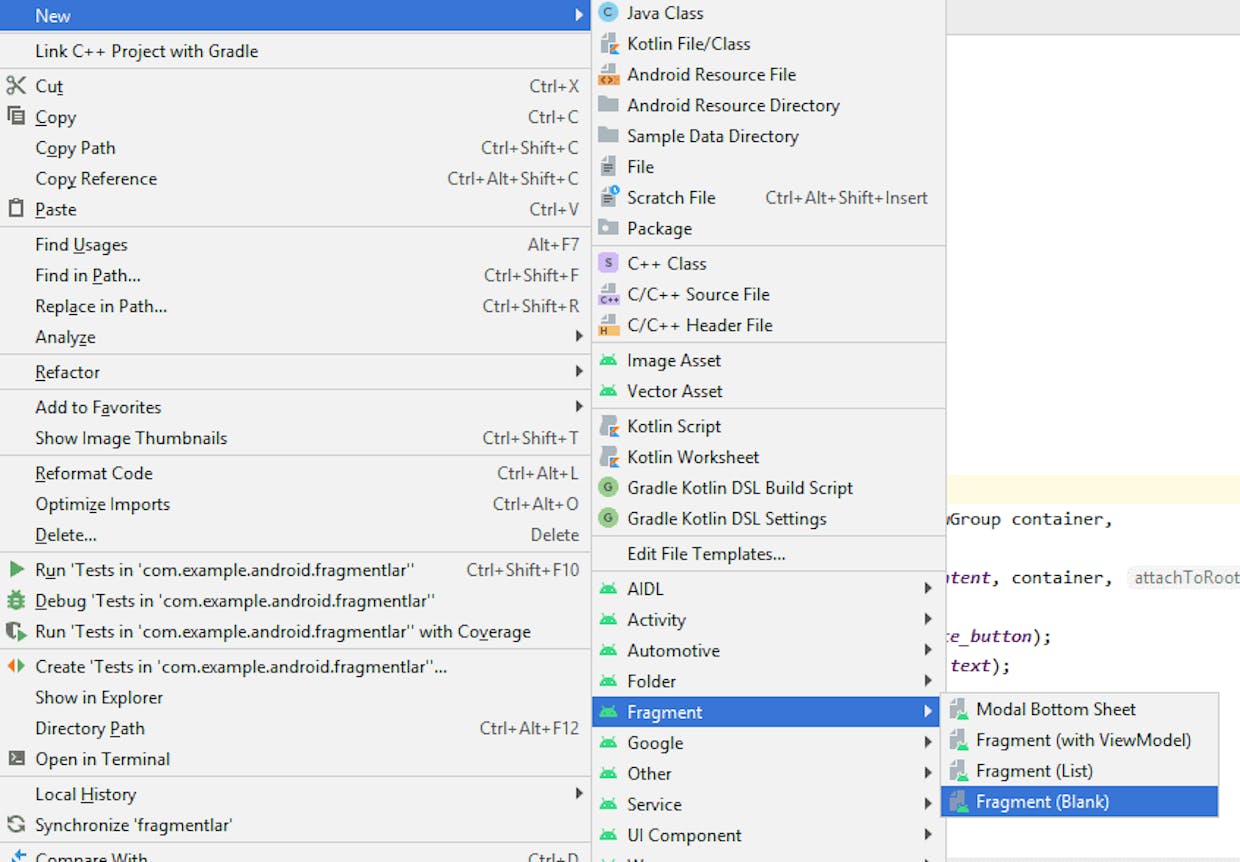The width and height of the screenshot is (1240, 862).
Task: Click the Image Asset android icon
Action: pyautogui.click(x=608, y=360)
